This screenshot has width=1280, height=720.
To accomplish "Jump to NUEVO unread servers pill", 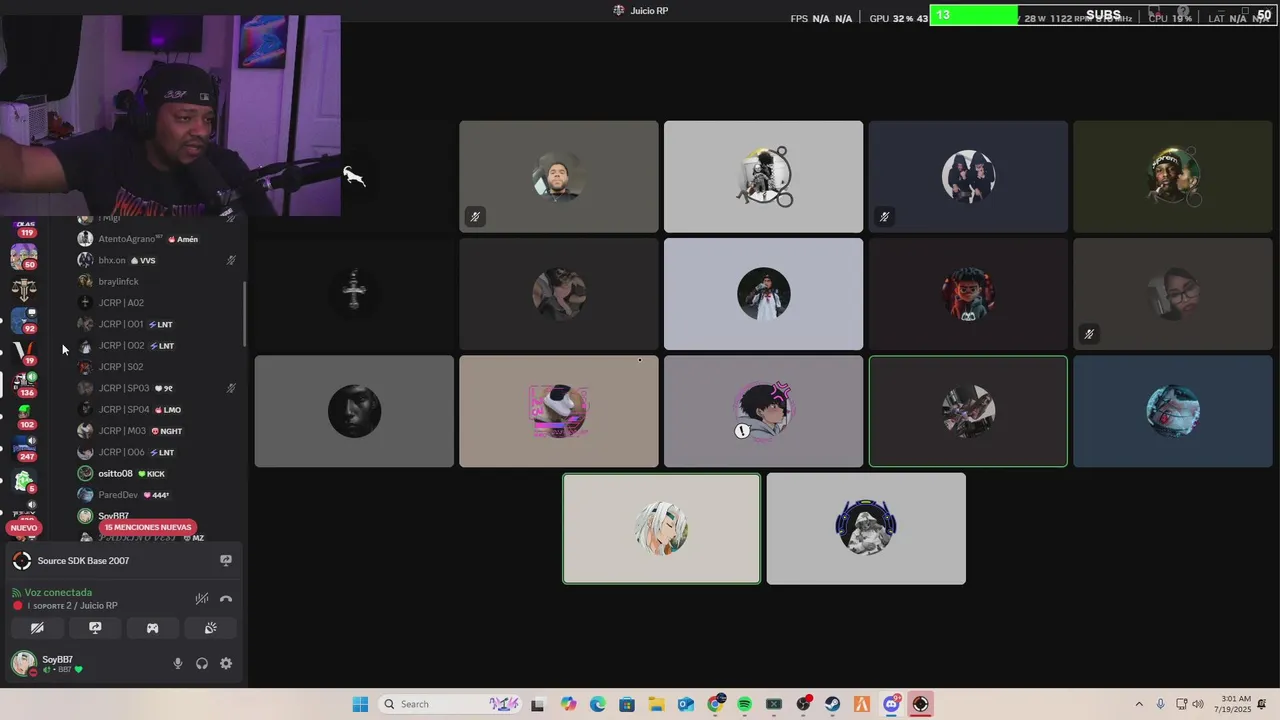I will (24, 527).
